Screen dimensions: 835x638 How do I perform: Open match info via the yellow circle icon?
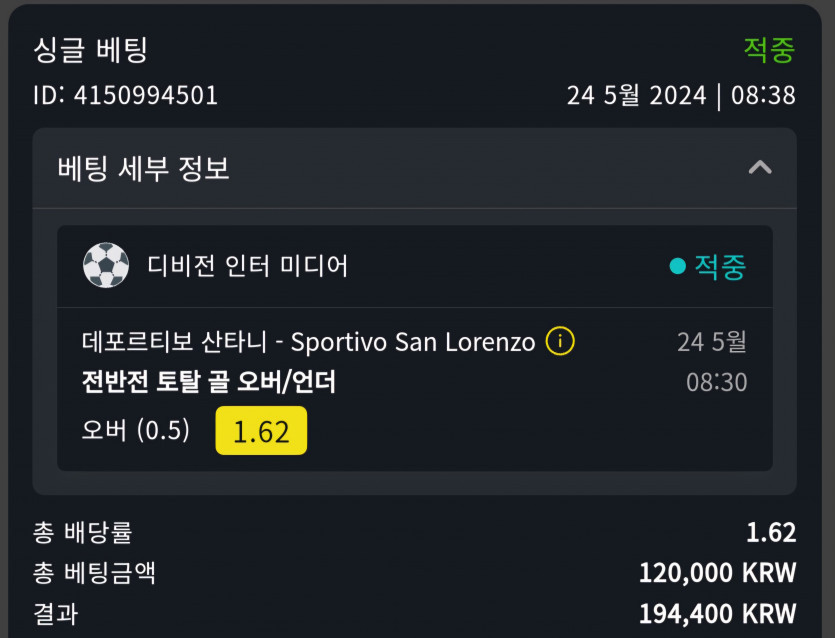point(560,342)
